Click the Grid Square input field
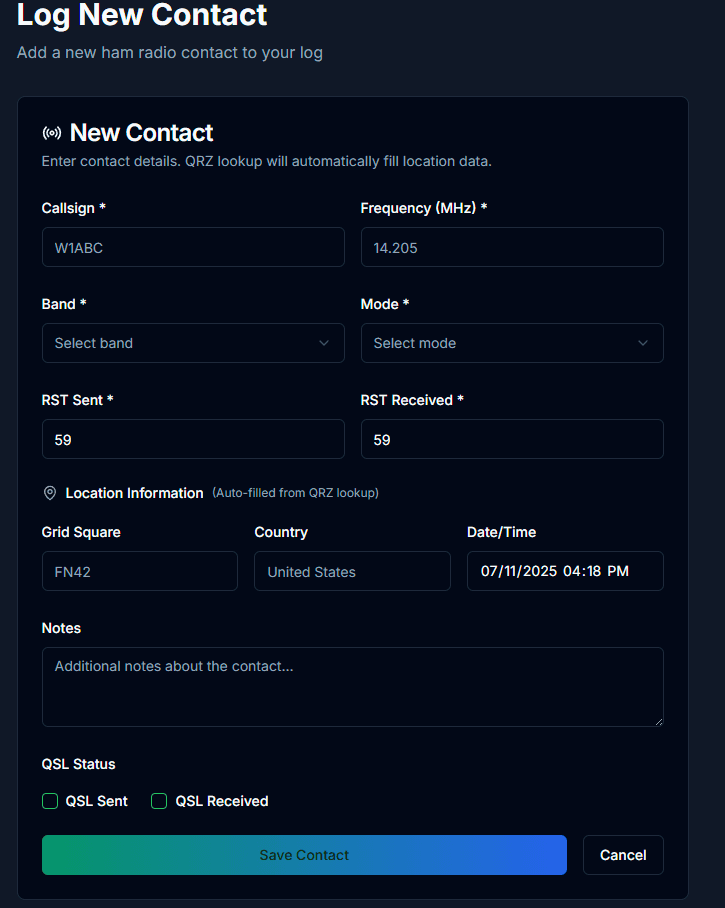The height and width of the screenshot is (908, 725). click(x=140, y=571)
